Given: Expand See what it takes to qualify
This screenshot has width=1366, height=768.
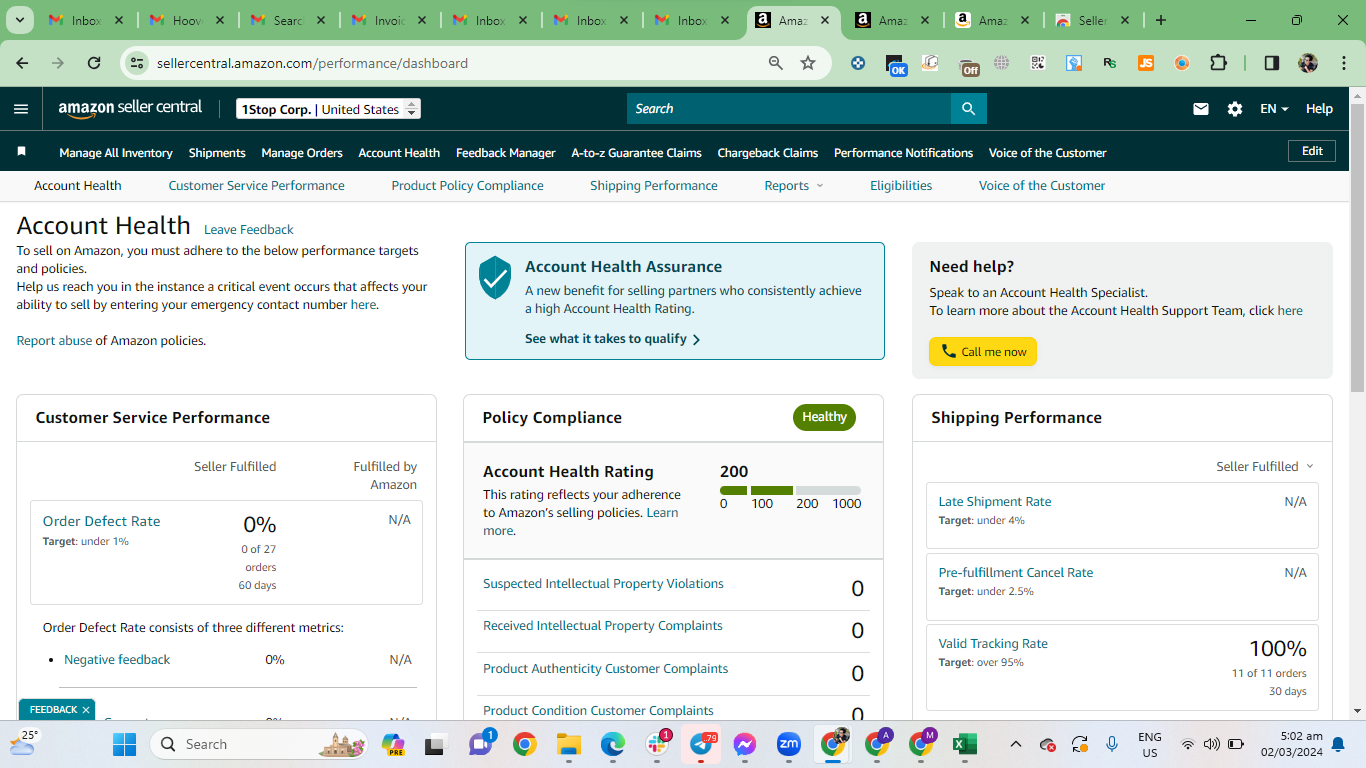Looking at the screenshot, I should click(613, 339).
